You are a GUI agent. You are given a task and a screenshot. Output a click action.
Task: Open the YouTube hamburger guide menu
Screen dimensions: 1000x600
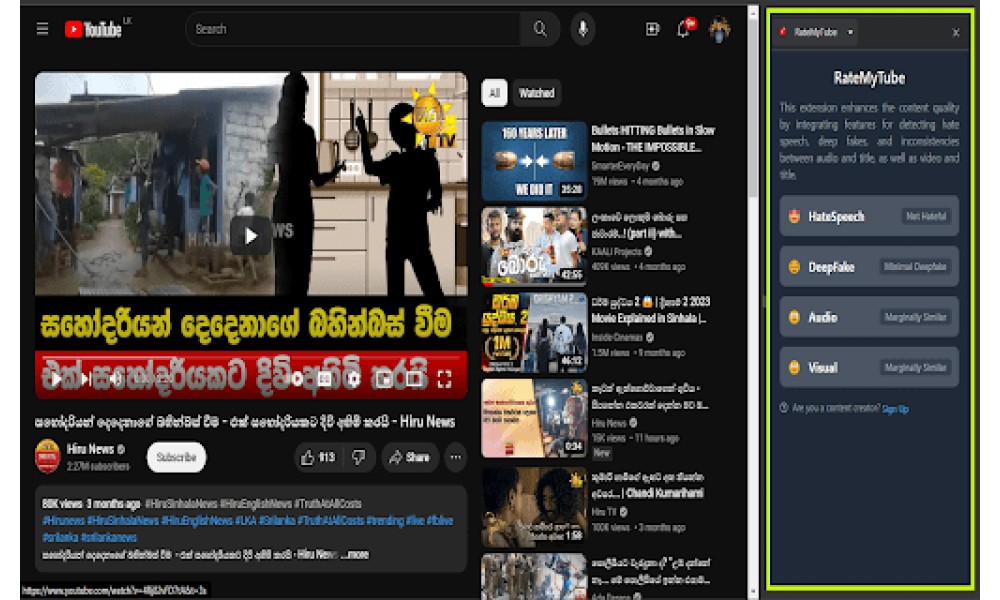pos(42,29)
